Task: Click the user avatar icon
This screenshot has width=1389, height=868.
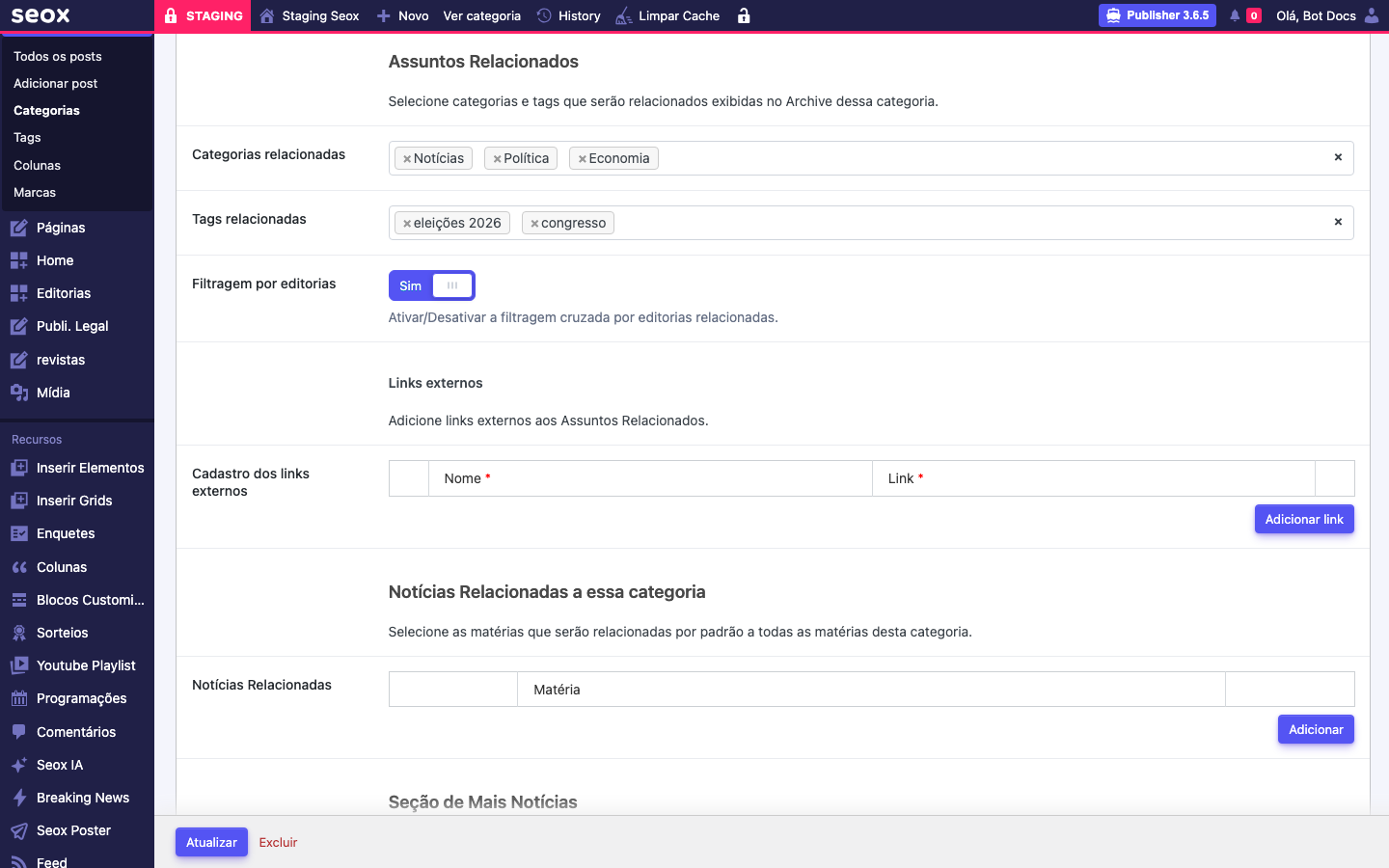Action: coord(1372,15)
